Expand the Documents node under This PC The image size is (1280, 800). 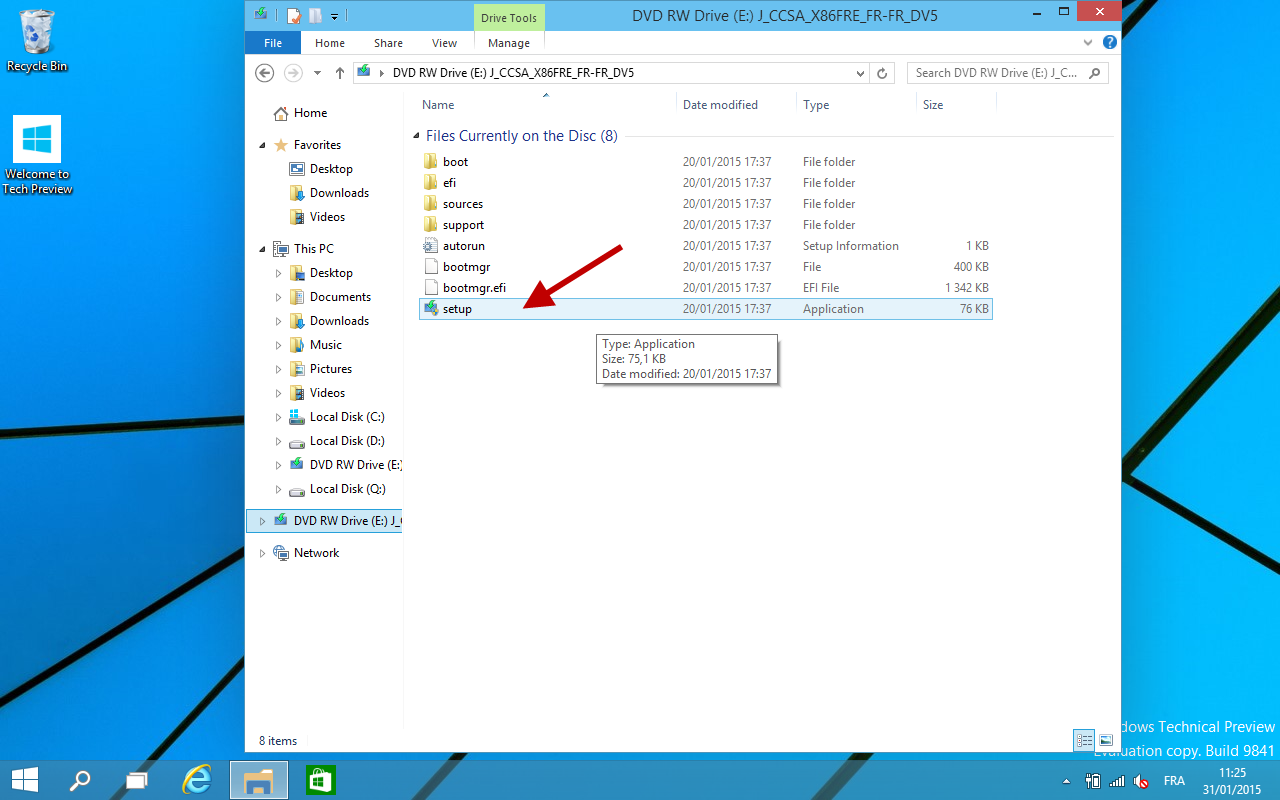click(x=279, y=297)
